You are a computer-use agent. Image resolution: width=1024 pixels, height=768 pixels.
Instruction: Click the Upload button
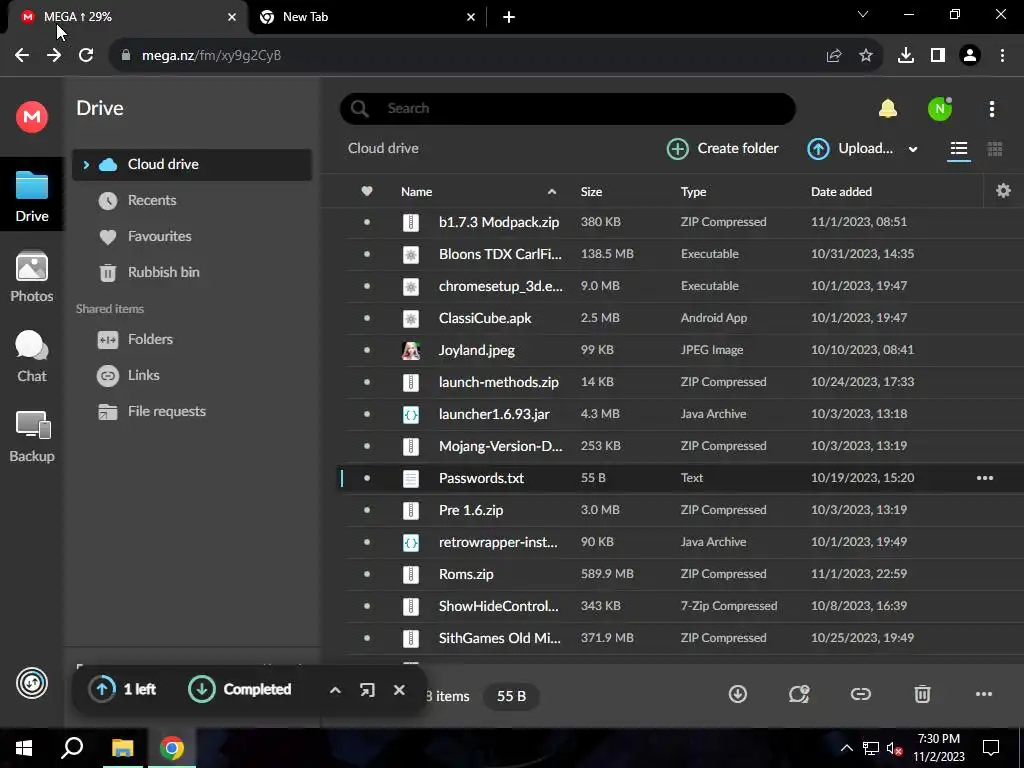[x=850, y=148]
